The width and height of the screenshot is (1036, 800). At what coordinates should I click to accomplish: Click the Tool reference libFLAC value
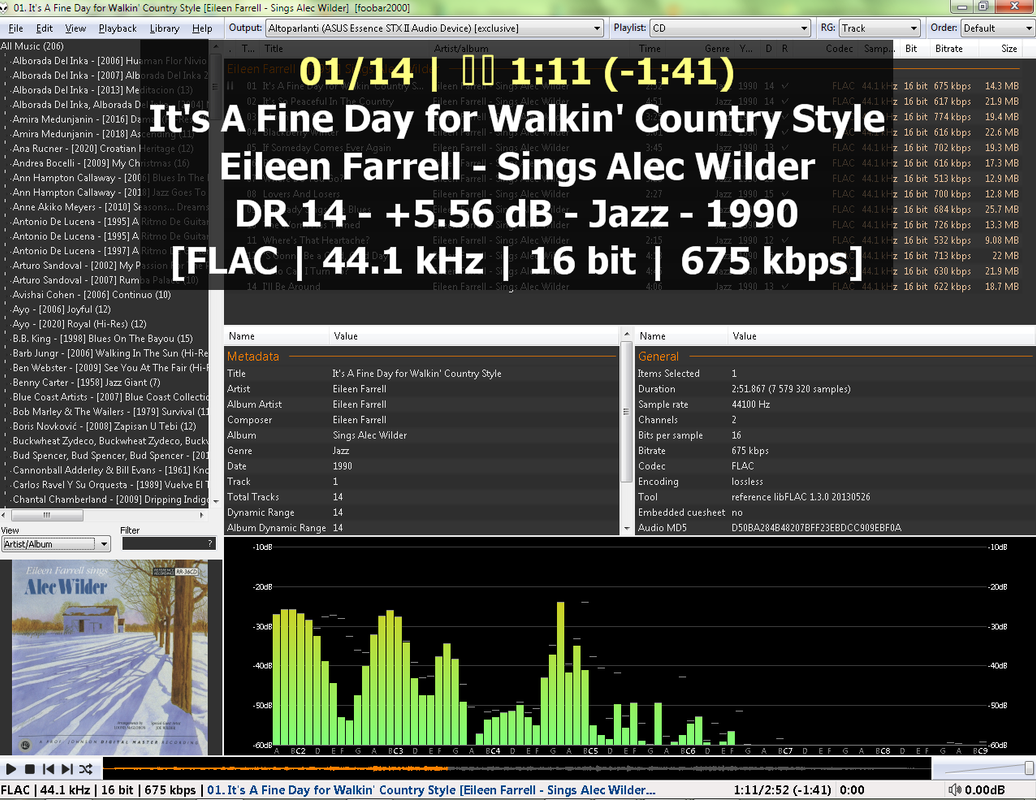click(x=801, y=497)
